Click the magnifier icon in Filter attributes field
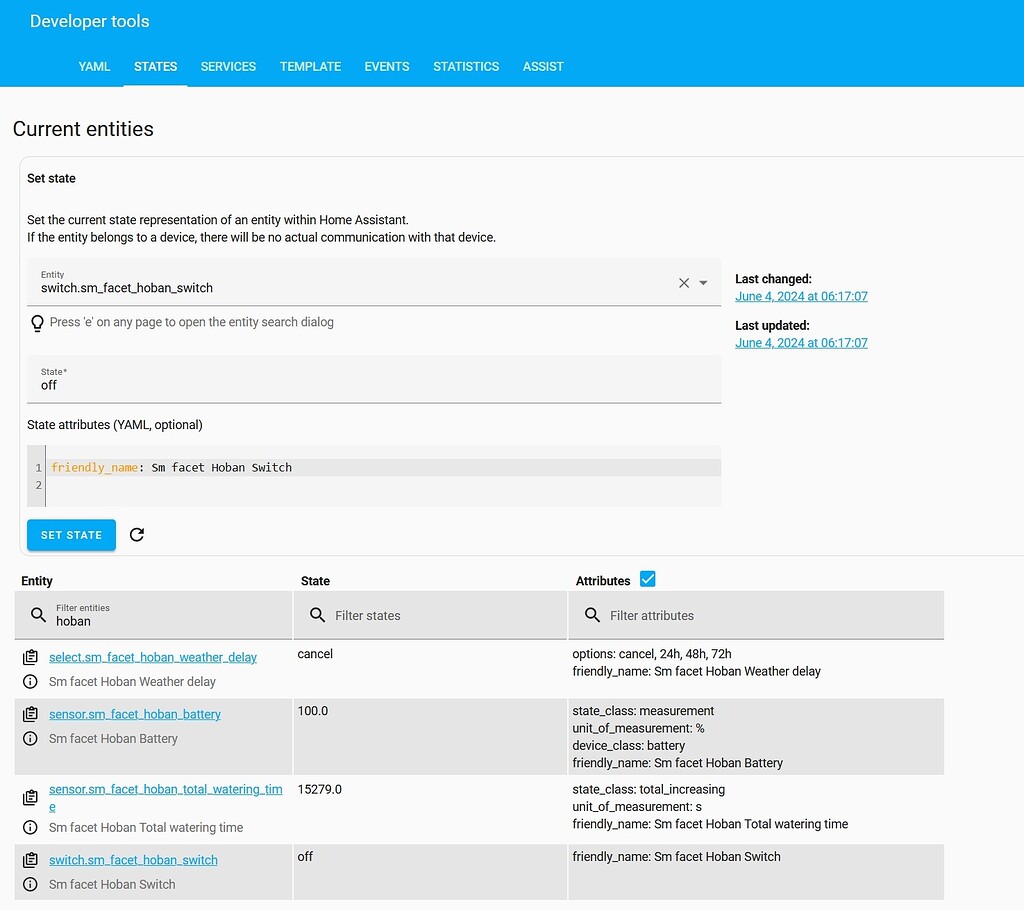 (x=594, y=614)
